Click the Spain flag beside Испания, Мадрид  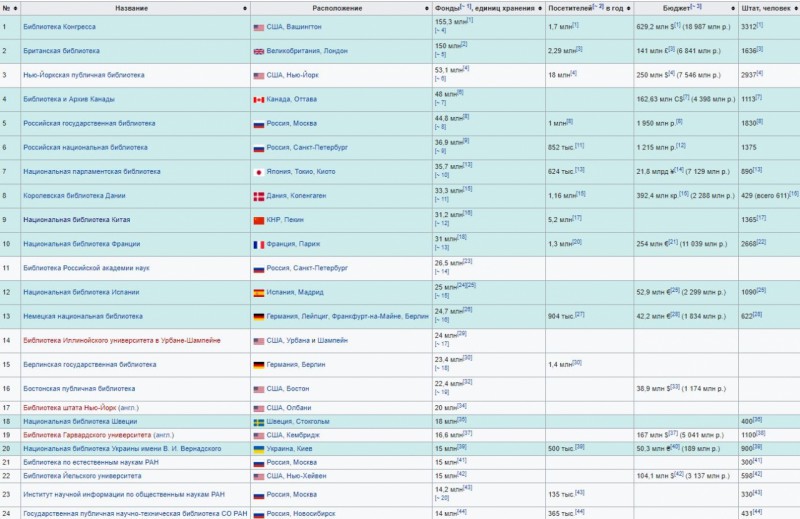(x=259, y=293)
